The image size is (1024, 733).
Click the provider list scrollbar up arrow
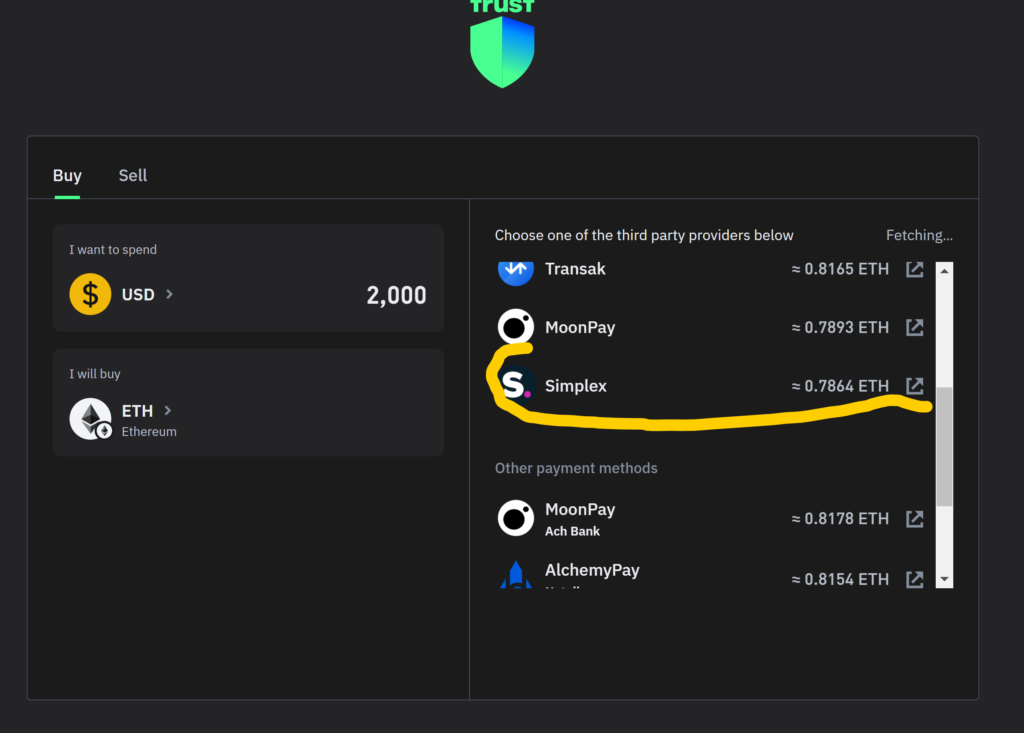944,270
